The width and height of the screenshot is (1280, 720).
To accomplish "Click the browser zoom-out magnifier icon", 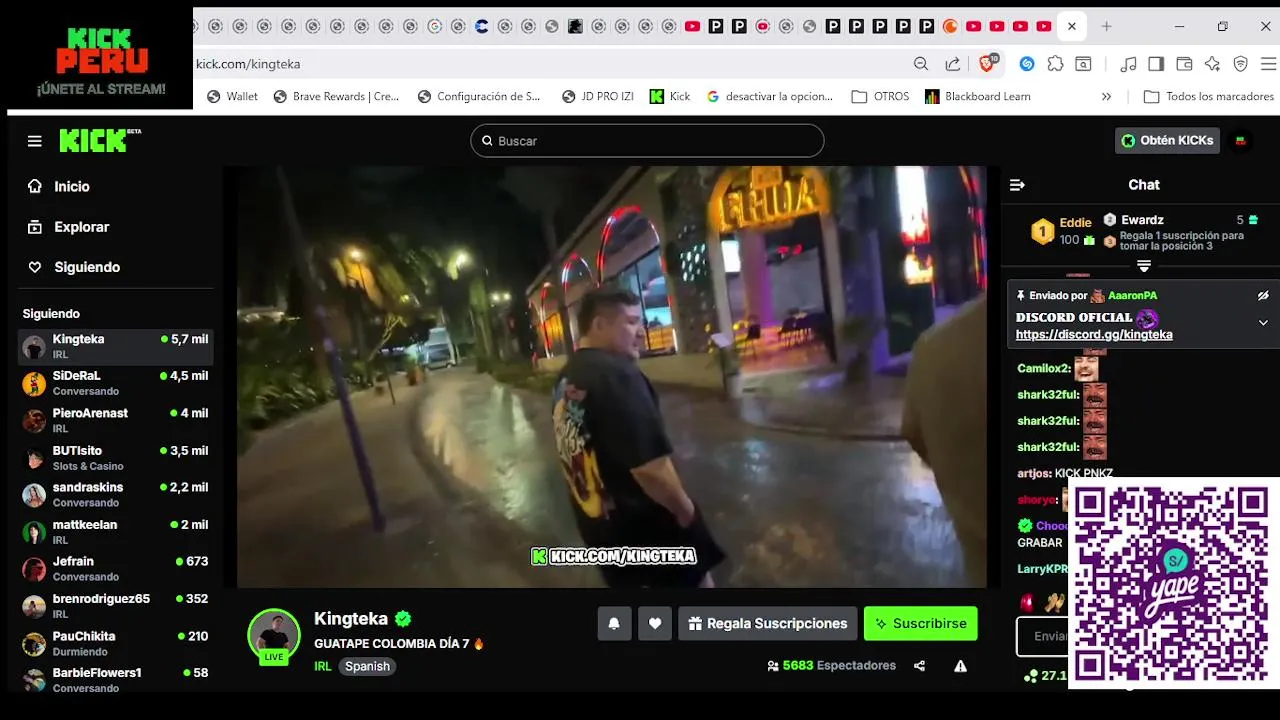I will coord(921,64).
